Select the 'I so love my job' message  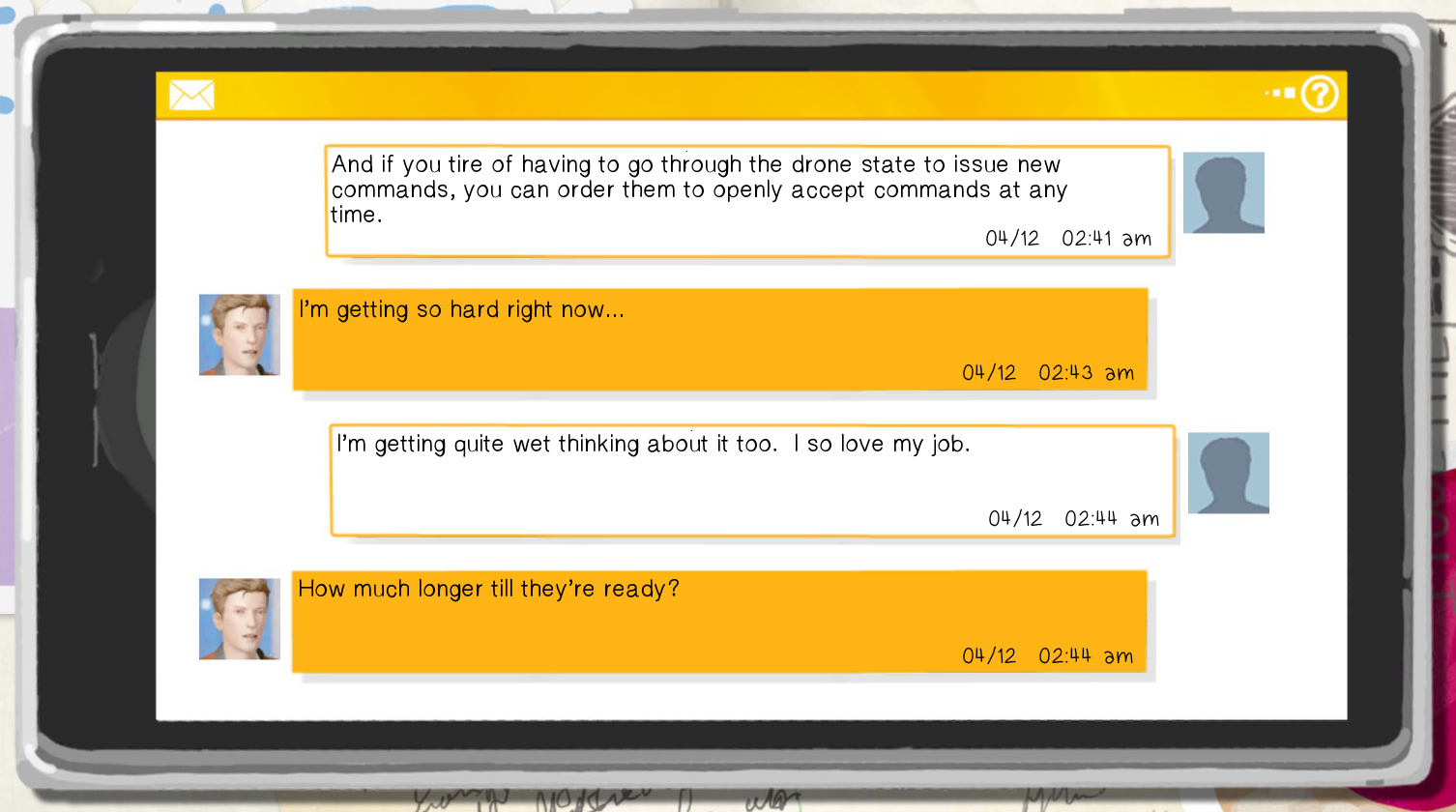coord(752,480)
